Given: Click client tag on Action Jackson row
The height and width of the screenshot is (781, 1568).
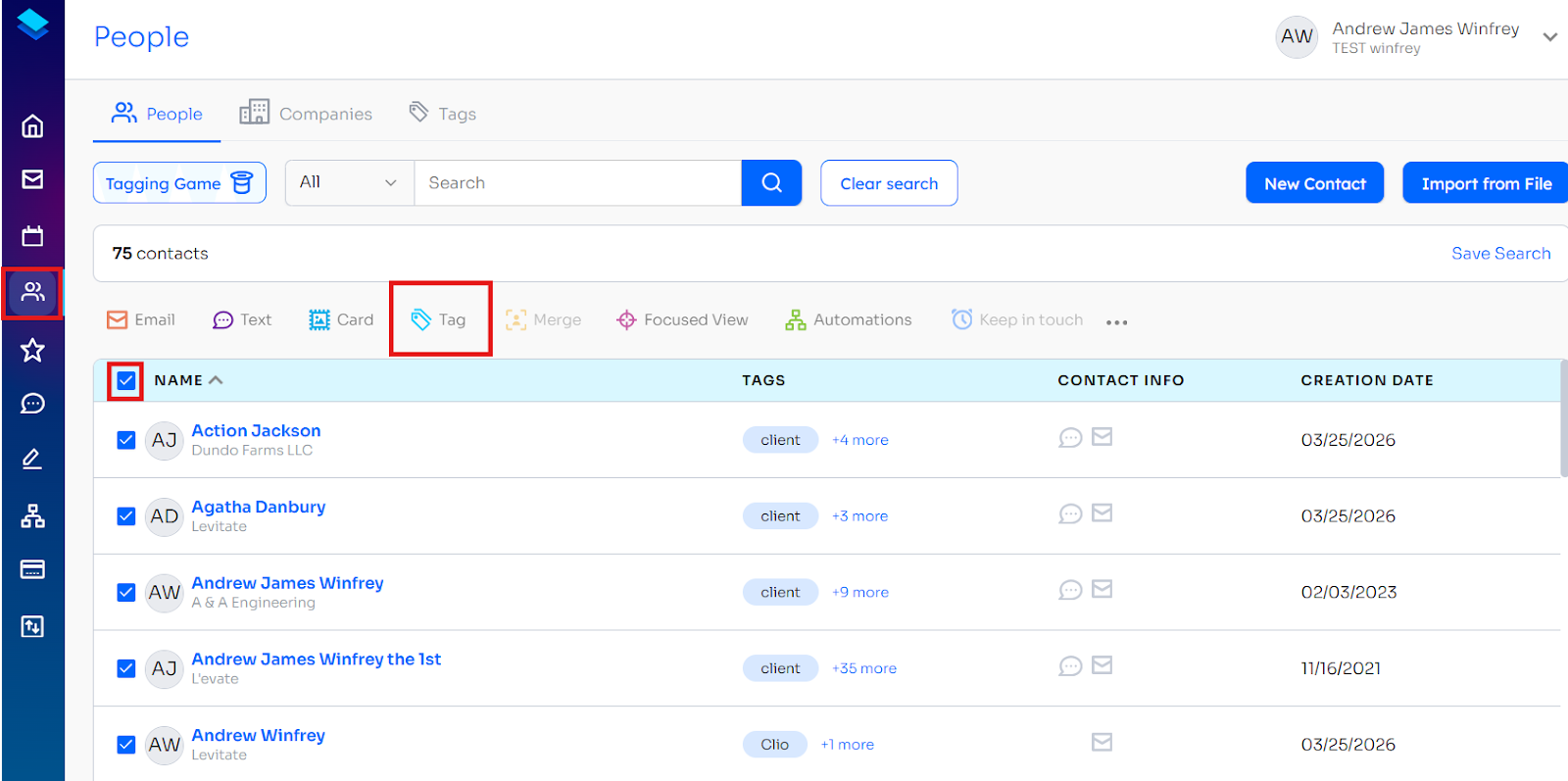Looking at the screenshot, I should click(780, 440).
